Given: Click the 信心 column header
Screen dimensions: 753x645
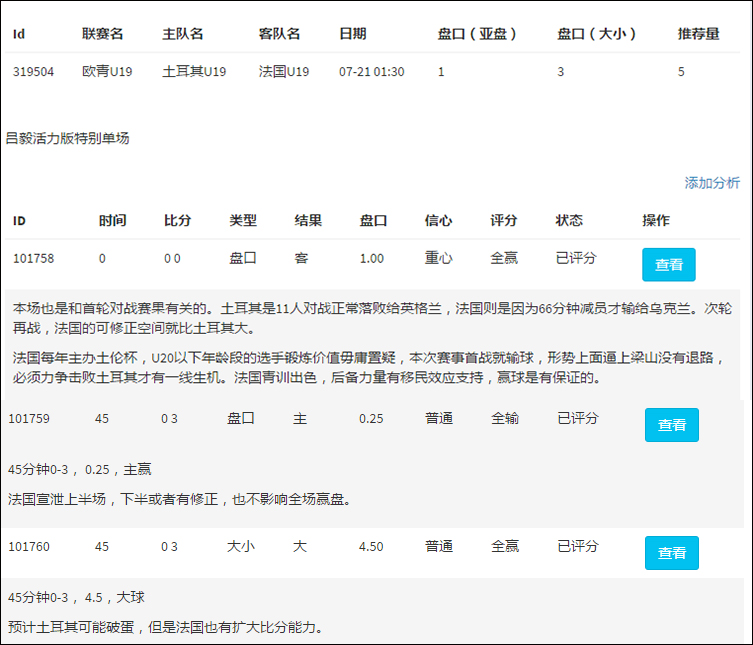Looking at the screenshot, I should pos(438,220).
